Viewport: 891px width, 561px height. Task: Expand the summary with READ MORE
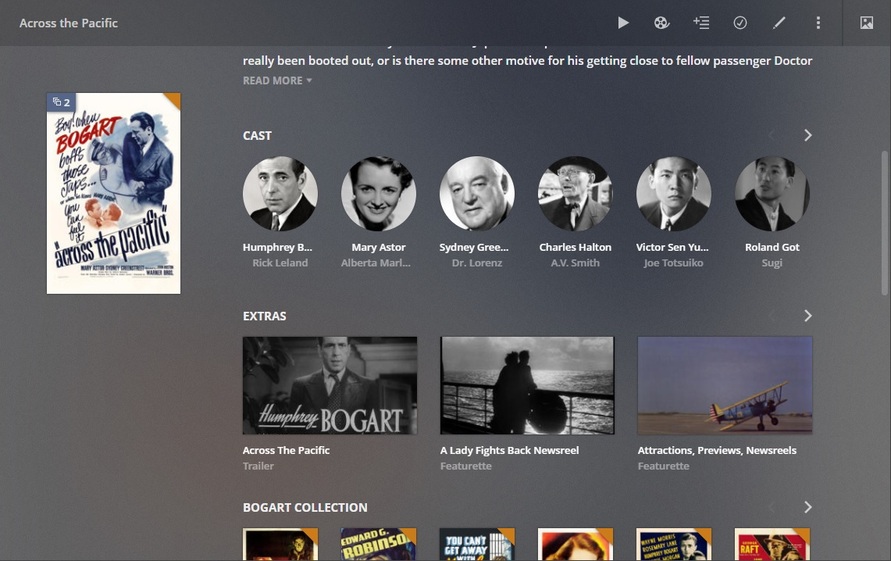277,81
